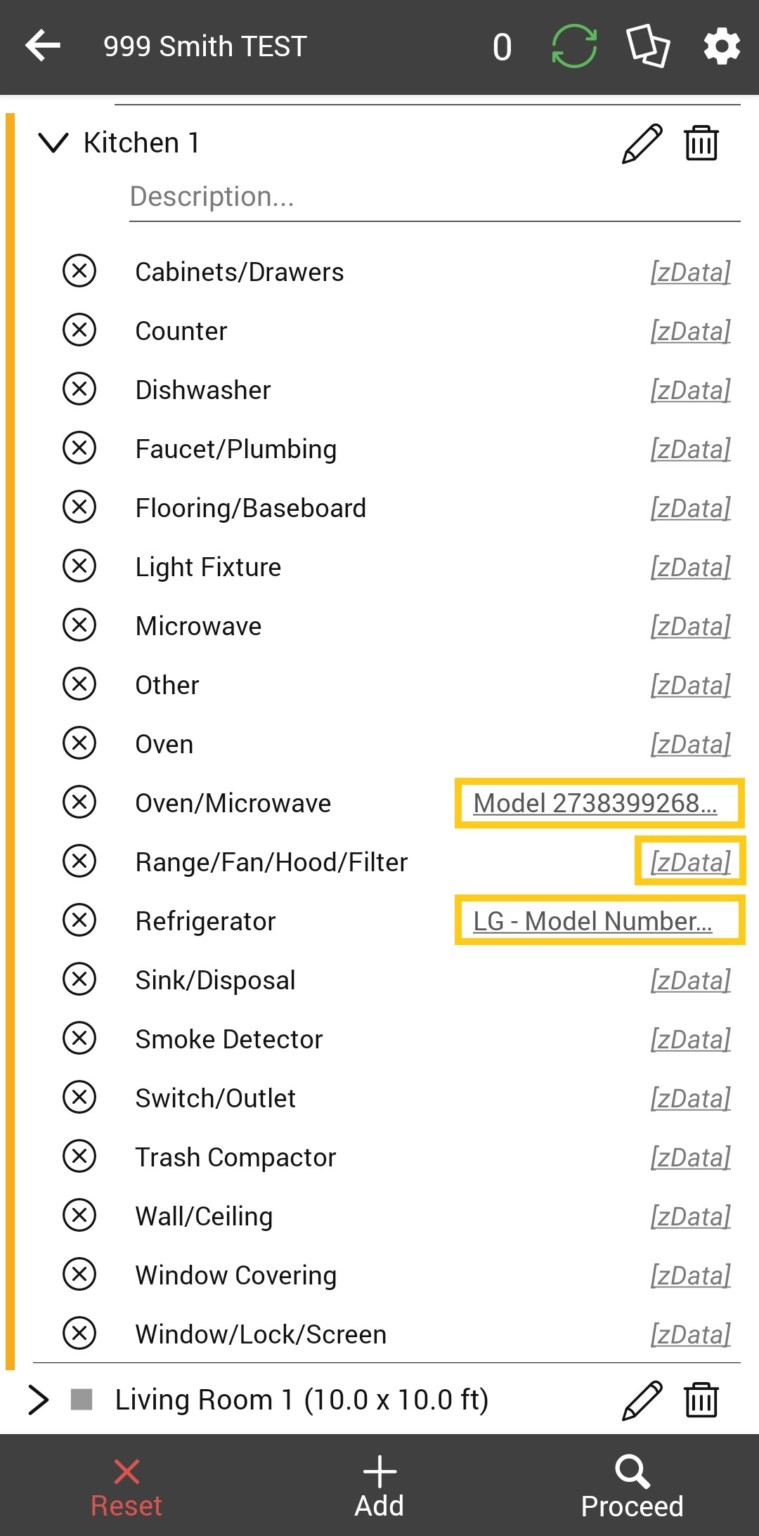The width and height of the screenshot is (759, 1536).
Task: Expand the Living Room 1 section
Action: [x=38, y=1399]
